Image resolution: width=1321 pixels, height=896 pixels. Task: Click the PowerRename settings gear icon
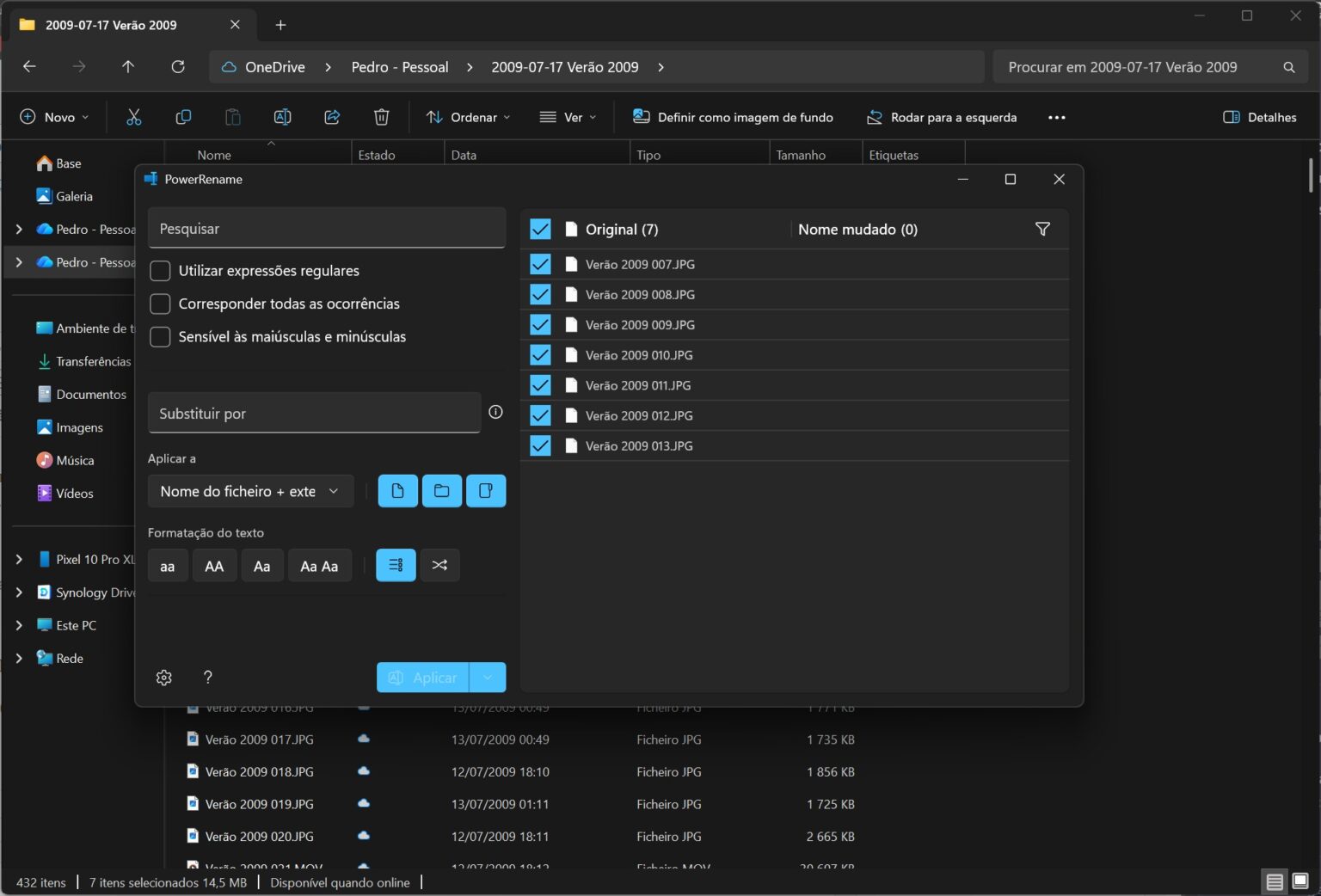(163, 678)
